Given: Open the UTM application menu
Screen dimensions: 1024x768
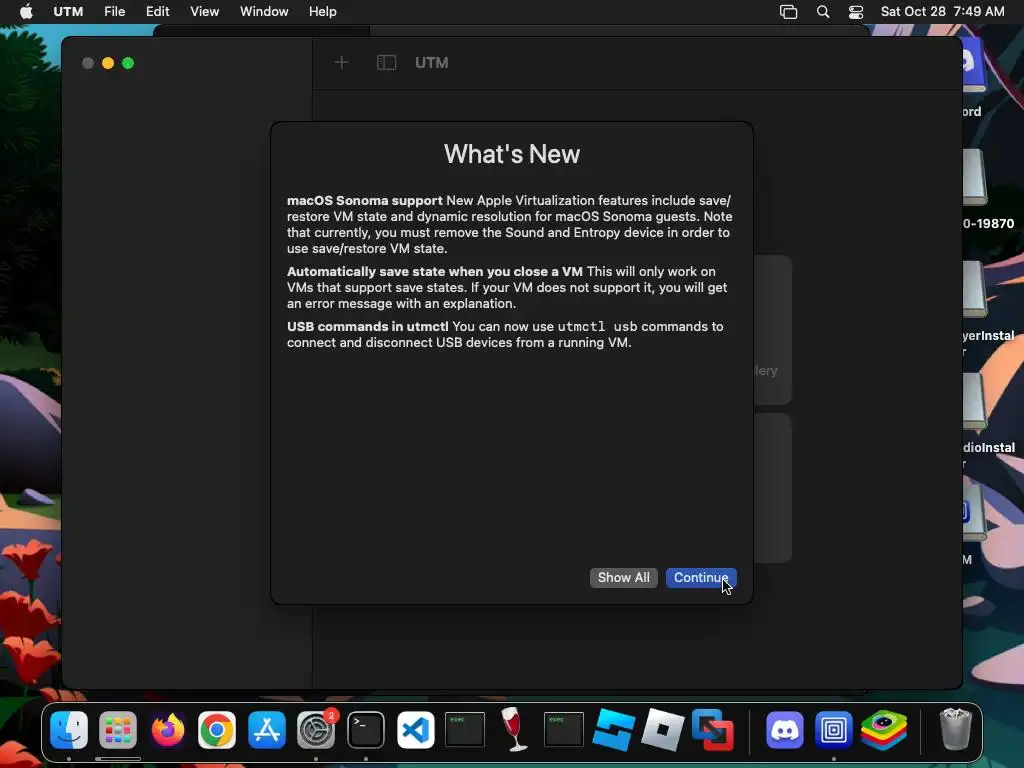Looking at the screenshot, I should point(68,12).
